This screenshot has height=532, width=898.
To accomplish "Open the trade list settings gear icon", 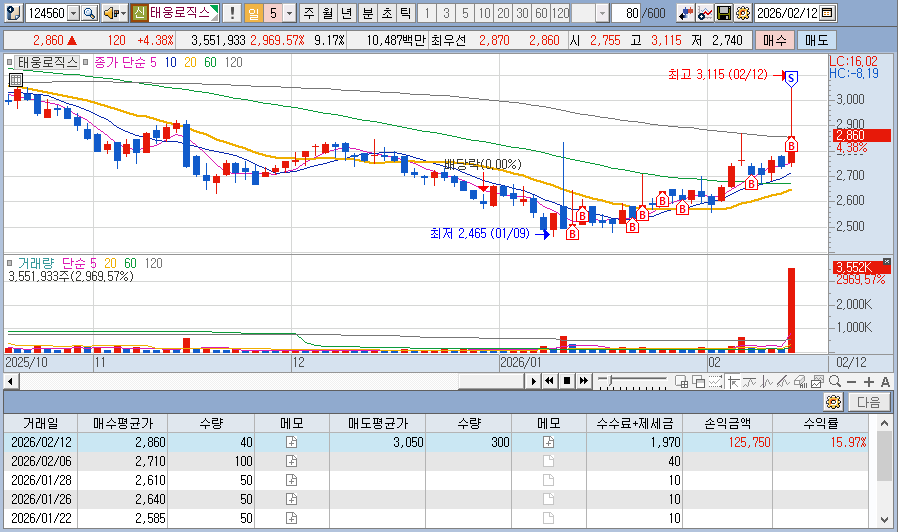I will pyautogui.click(x=833, y=402).
